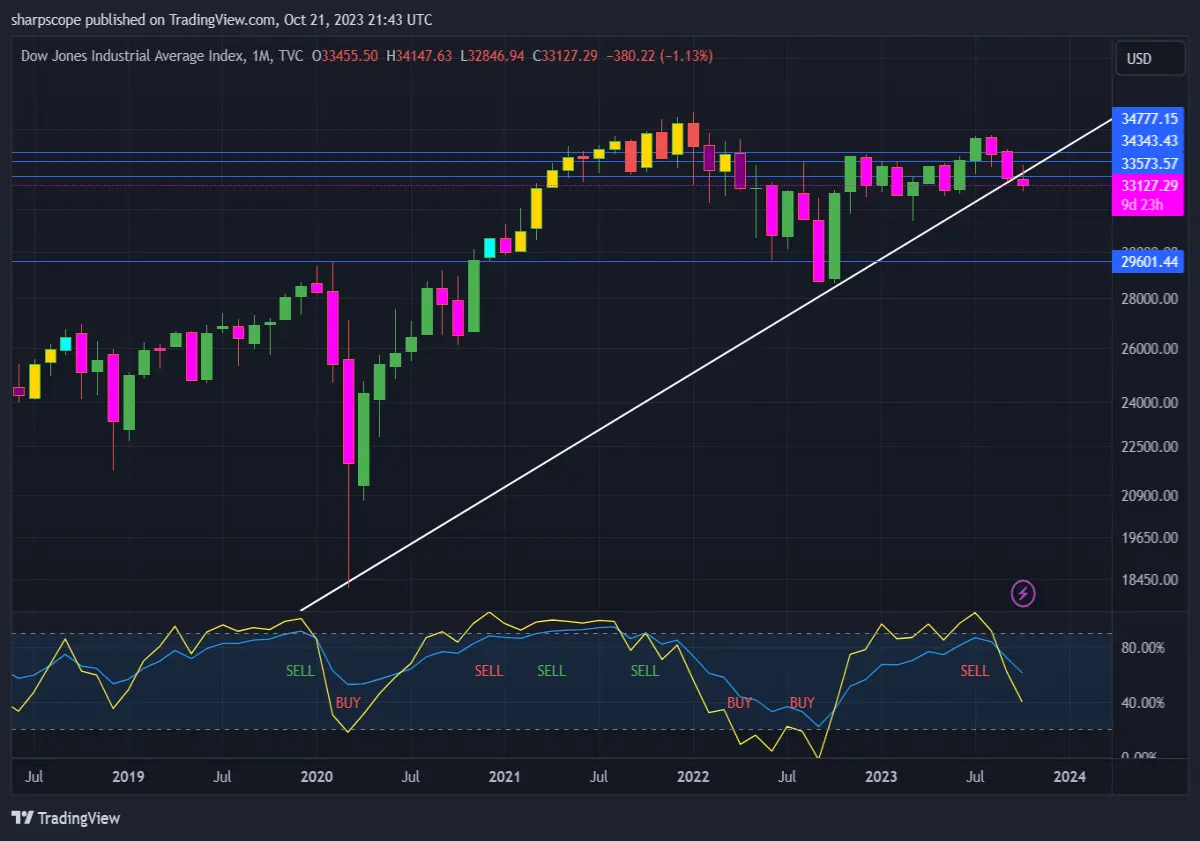
Task: Click the purple lightning bolt icon
Action: pyautogui.click(x=1023, y=594)
